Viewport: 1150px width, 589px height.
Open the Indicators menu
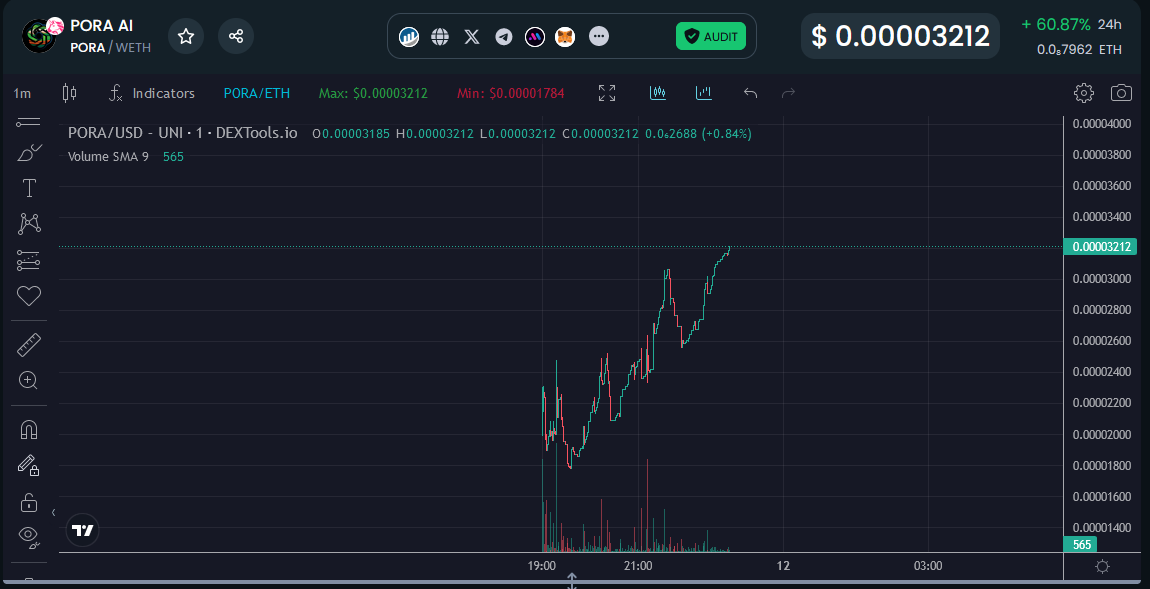coord(152,93)
